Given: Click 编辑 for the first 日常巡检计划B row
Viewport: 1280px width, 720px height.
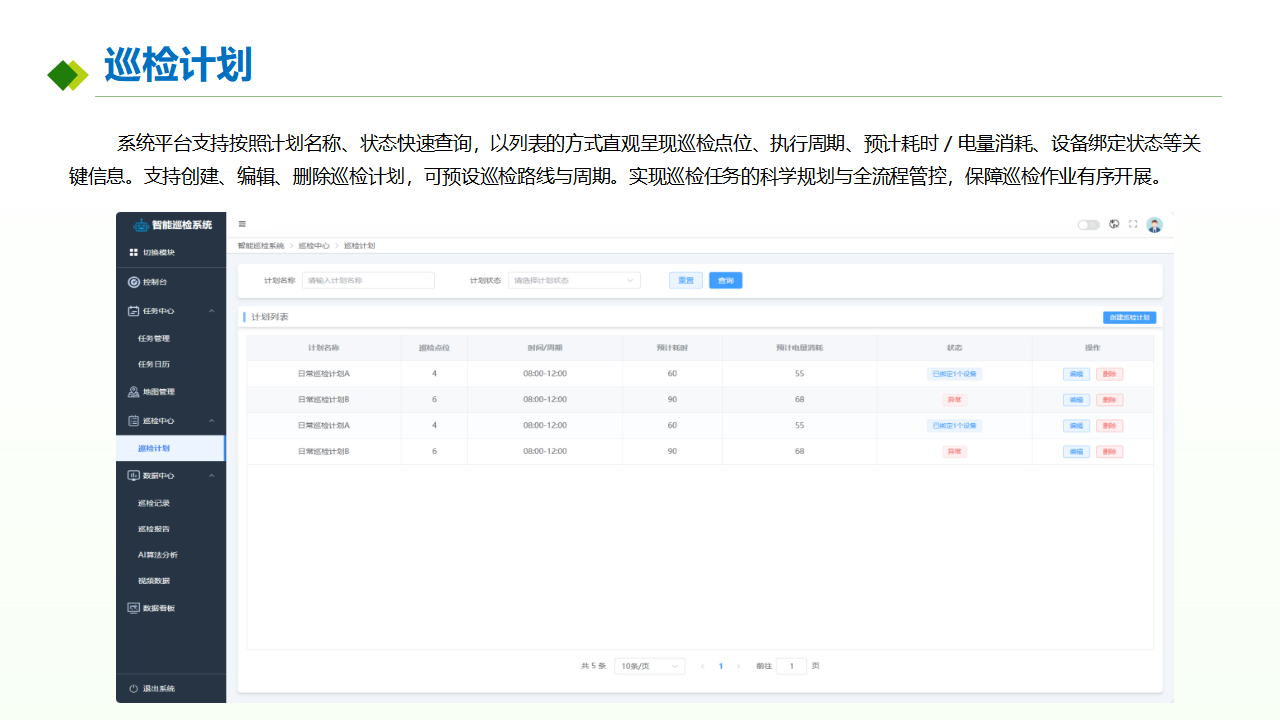Looking at the screenshot, I should pyautogui.click(x=1076, y=400).
